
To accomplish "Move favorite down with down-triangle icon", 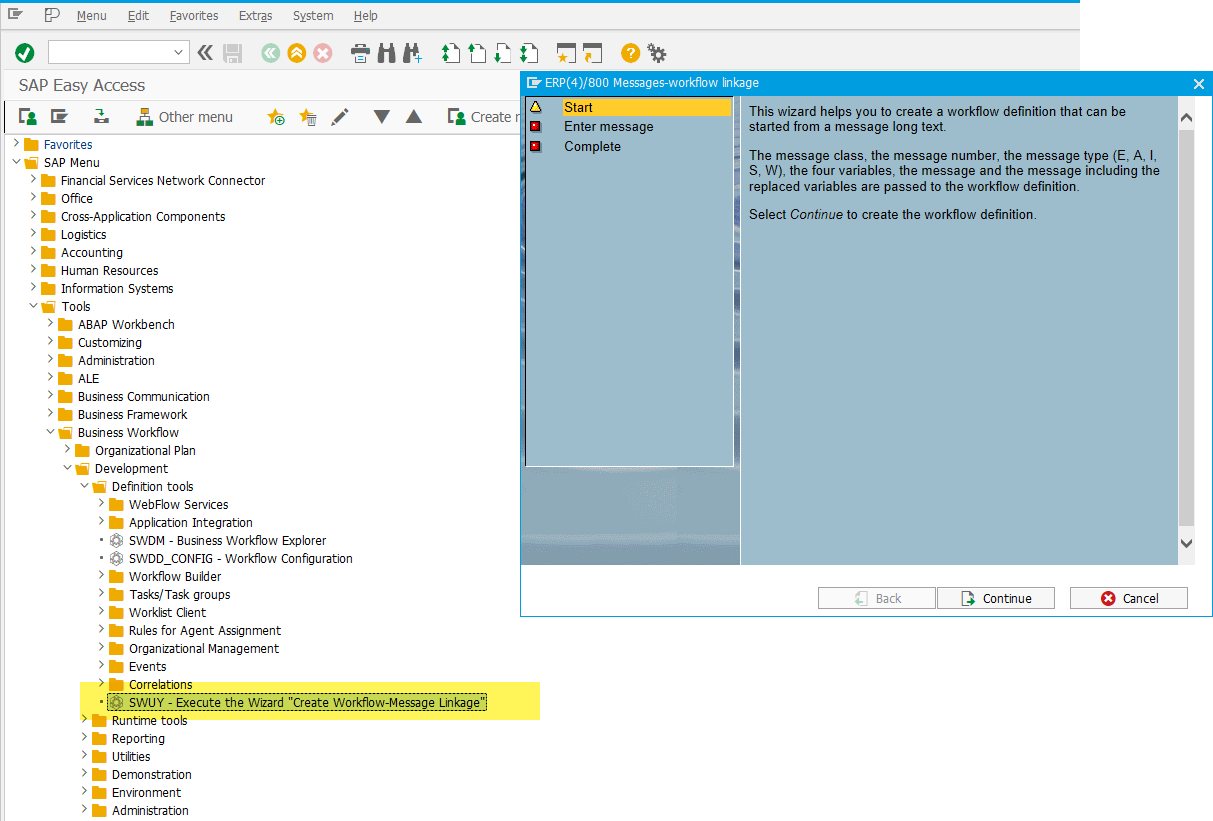I will click(381, 117).
